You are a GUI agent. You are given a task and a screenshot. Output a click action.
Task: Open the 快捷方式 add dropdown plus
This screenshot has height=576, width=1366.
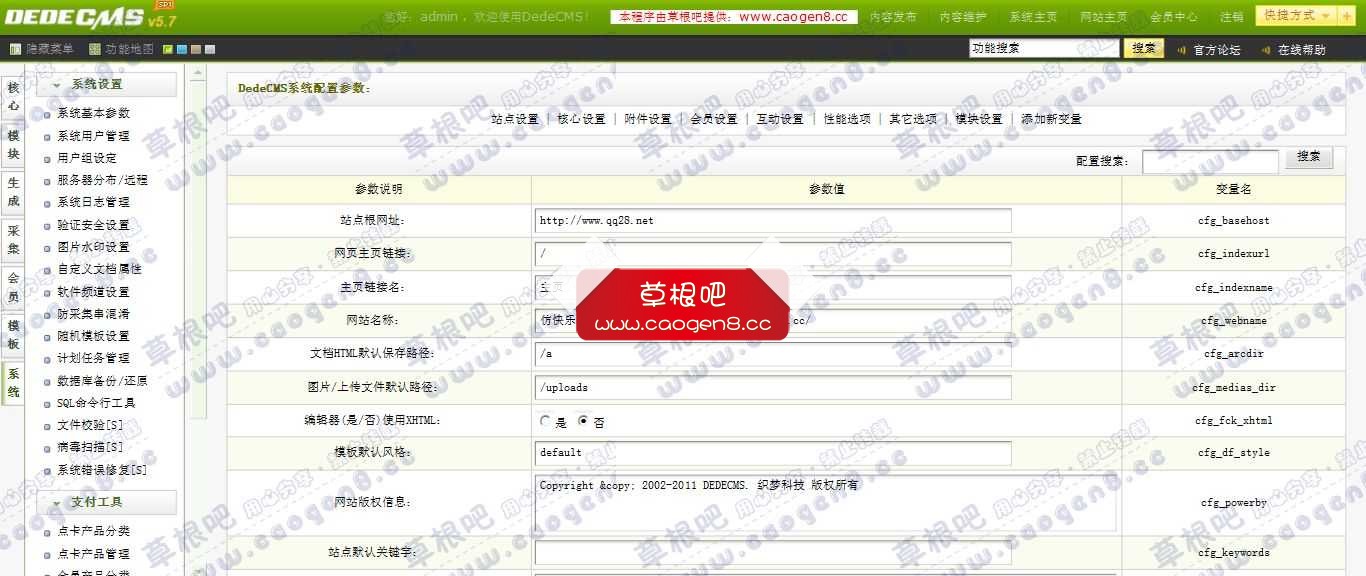tap(1347, 15)
